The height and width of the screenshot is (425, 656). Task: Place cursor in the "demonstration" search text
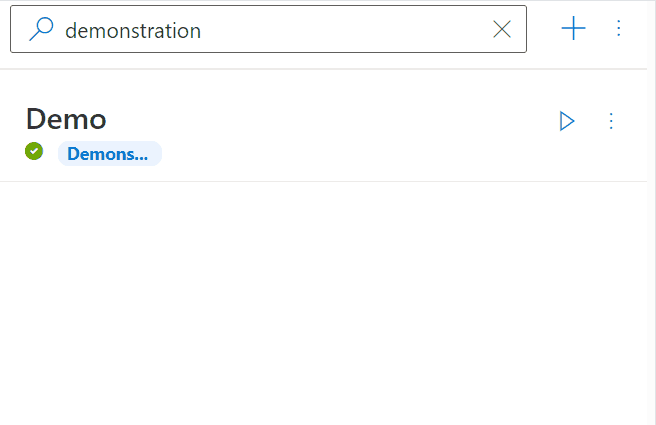tap(133, 31)
